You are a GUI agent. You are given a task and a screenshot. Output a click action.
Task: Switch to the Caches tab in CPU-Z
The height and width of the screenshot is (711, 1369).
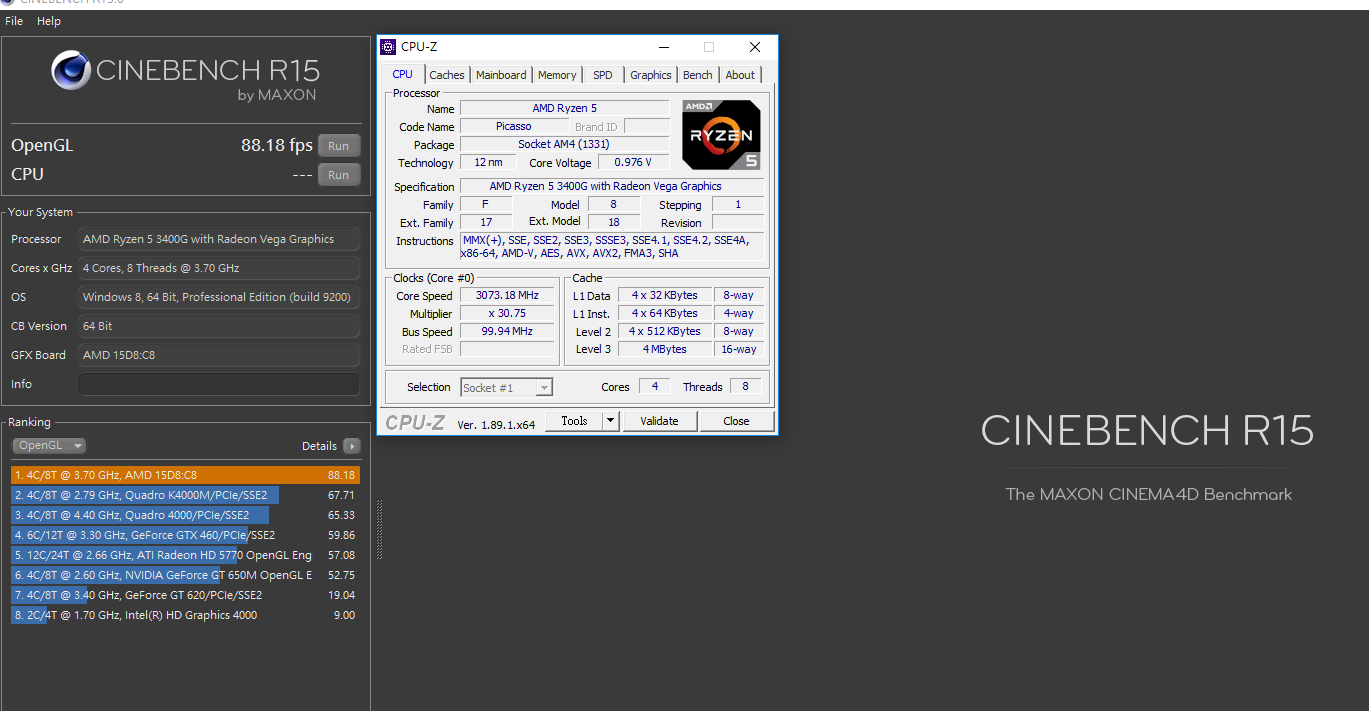point(447,75)
